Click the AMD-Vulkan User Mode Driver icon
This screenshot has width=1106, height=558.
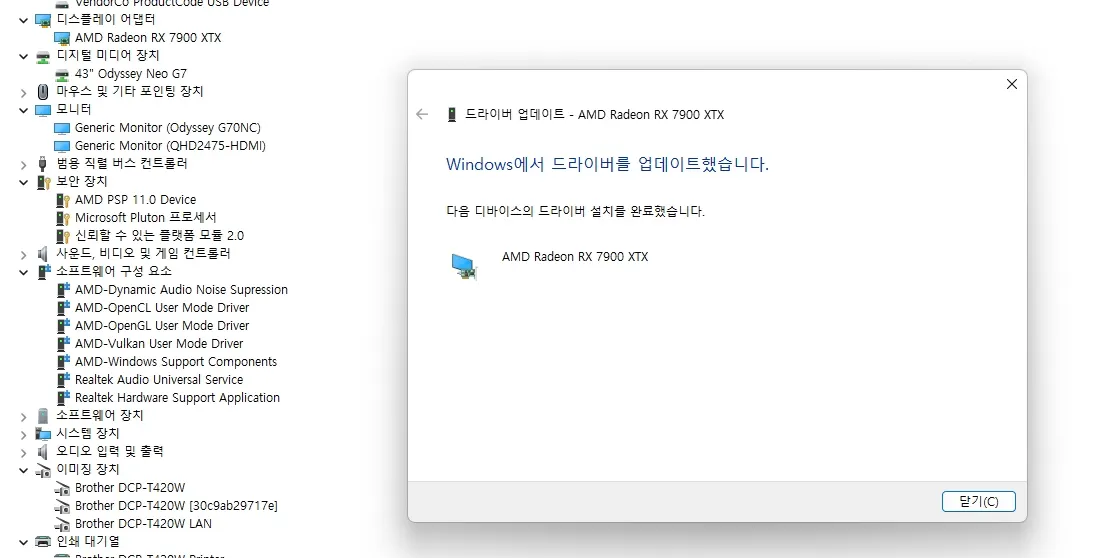pyautogui.click(x=63, y=344)
